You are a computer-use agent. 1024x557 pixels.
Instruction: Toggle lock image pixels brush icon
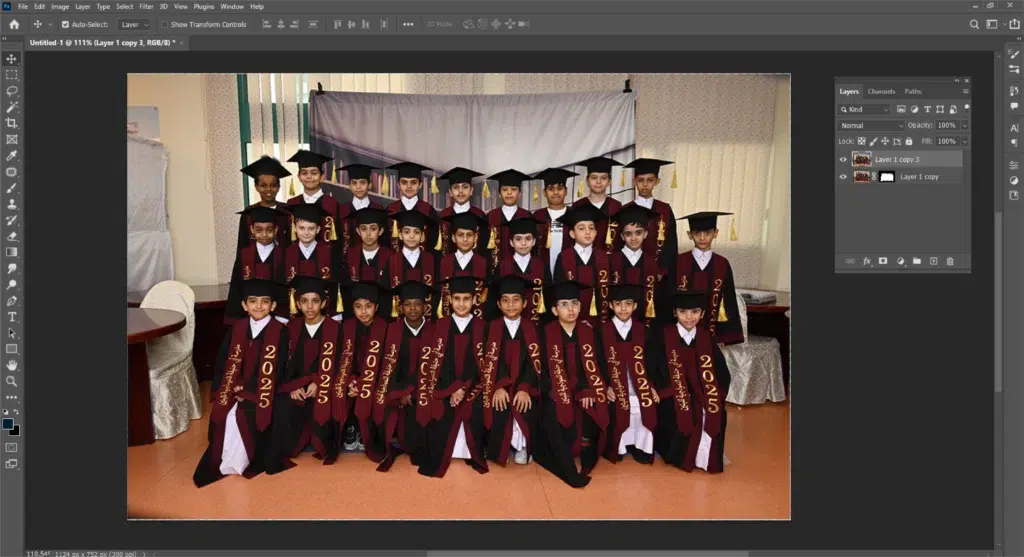click(874, 141)
